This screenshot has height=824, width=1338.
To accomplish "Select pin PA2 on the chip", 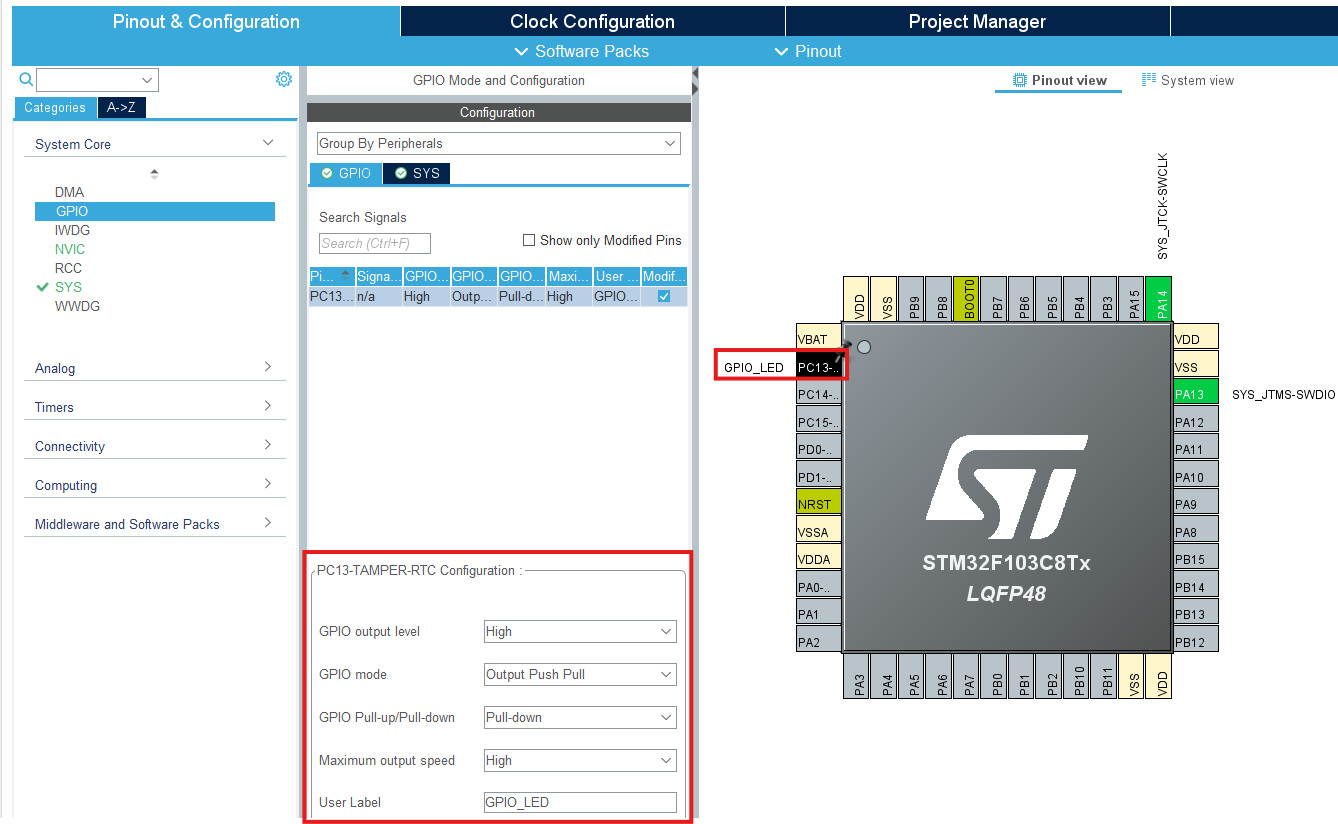I will coord(818,641).
